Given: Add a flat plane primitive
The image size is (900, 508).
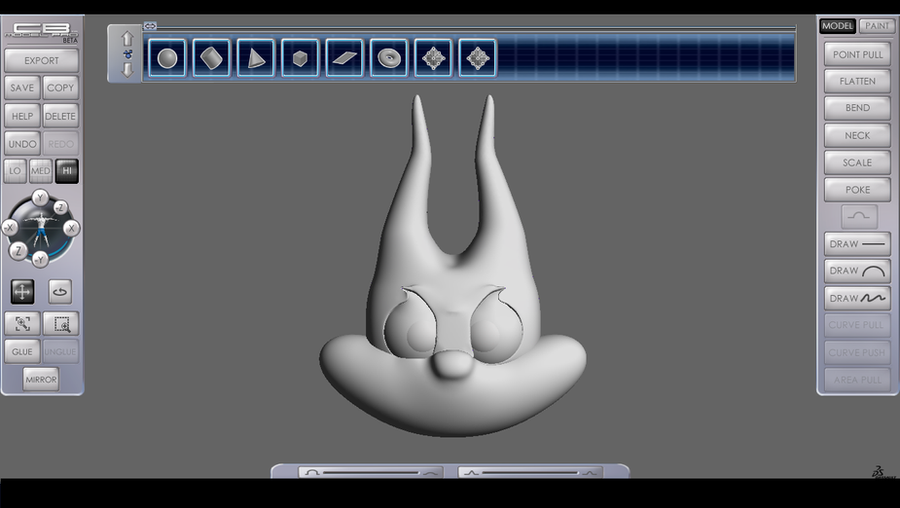Looking at the screenshot, I should point(344,58).
